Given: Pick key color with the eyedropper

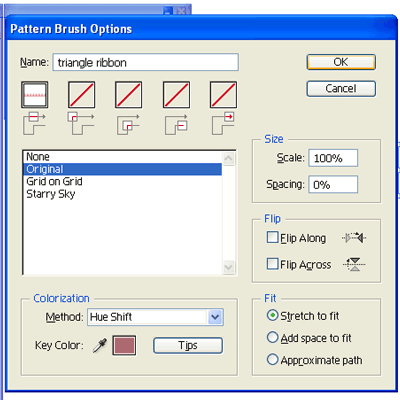Looking at the screenshot, I should pyautogui.click(x=100, y=345).
